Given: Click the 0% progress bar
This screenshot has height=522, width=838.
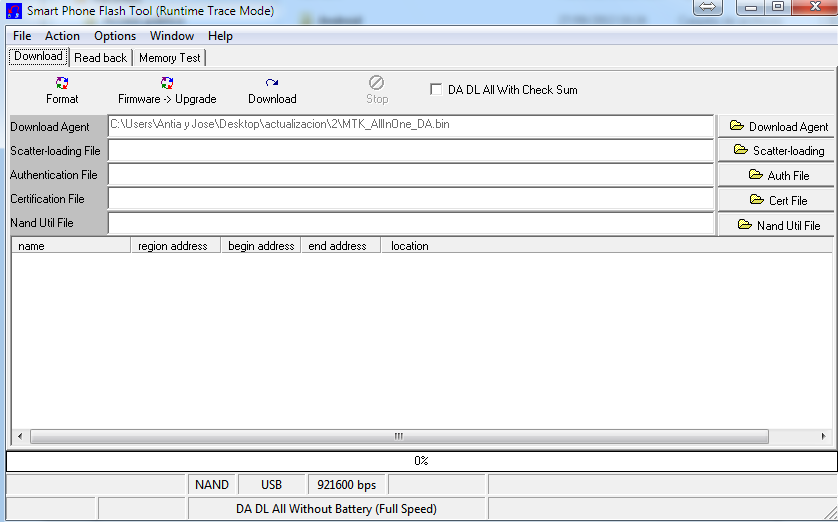Looking at the screenshot, I should pyautogui.click(x=422, y=461).
